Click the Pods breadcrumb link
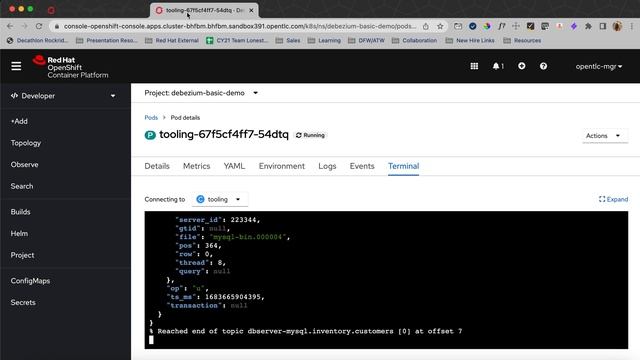The image size is (640, 360). pos(151,118)
